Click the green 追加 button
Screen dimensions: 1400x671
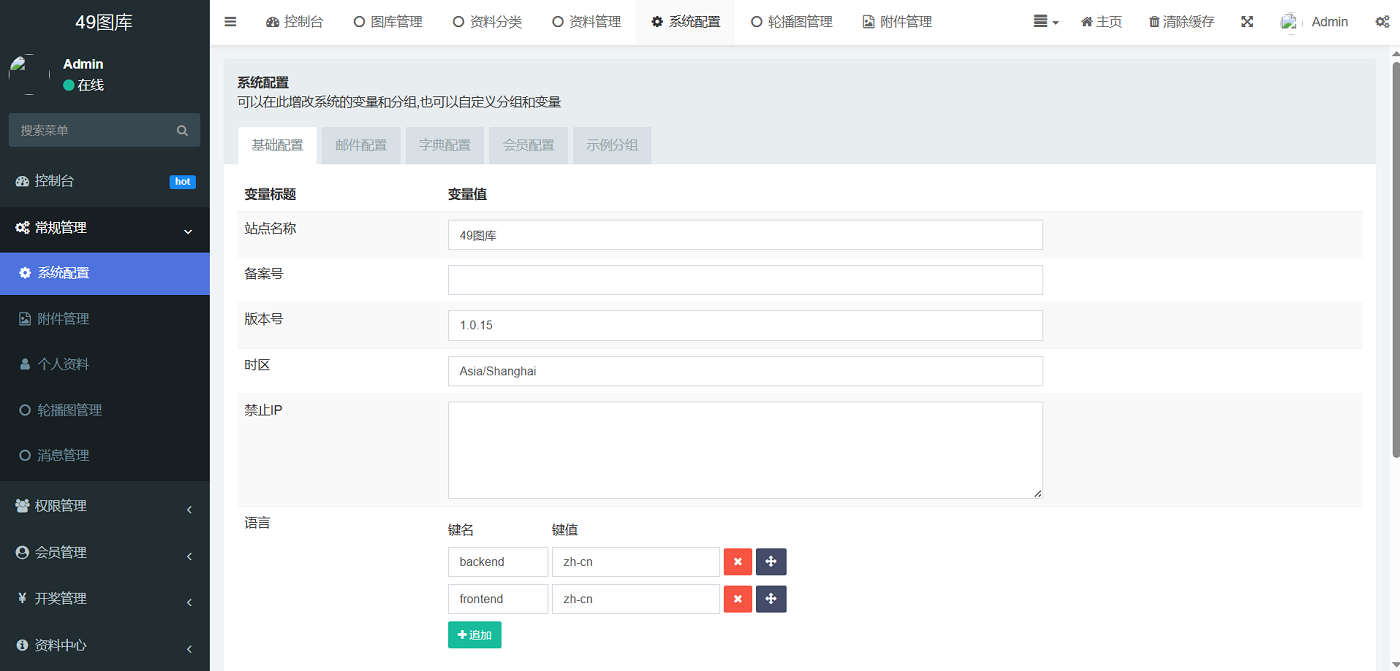point(474,634)
